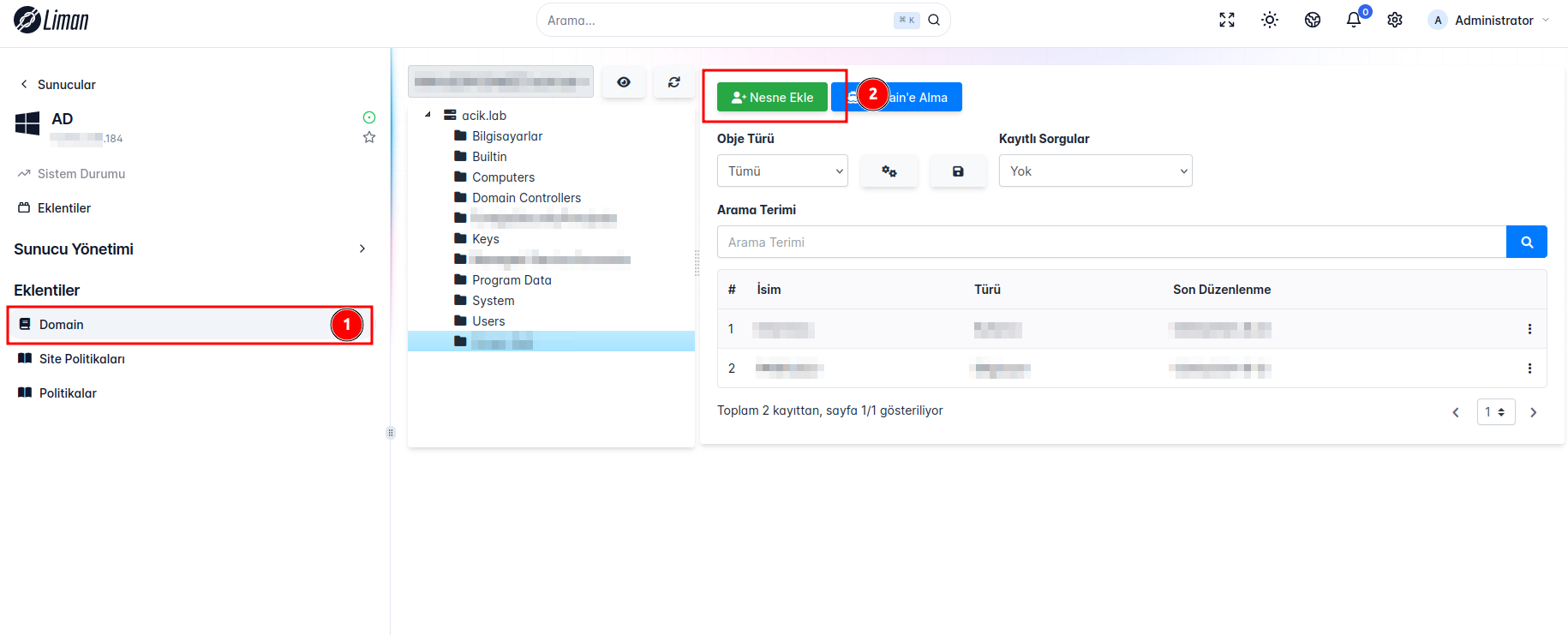This screenshot has height=635, width=1568.
Task: Open Sistem Durumu
Action: point(72,174)
